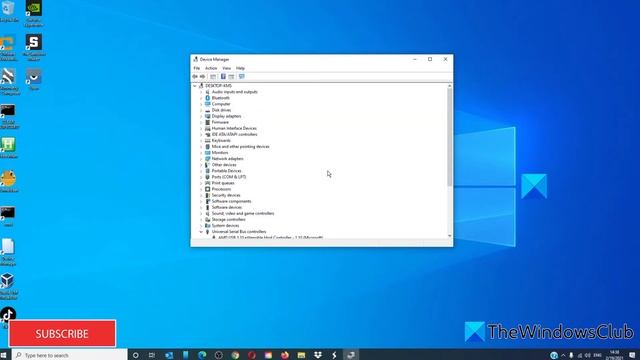Open Dropbox from the taskbar
Image resolution: width=640 pixels, height=360 pixels.
318,355
